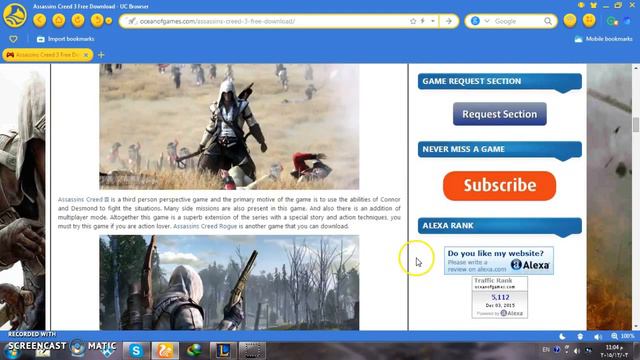Click the undo closed tab icon

[x=97, y=20]
